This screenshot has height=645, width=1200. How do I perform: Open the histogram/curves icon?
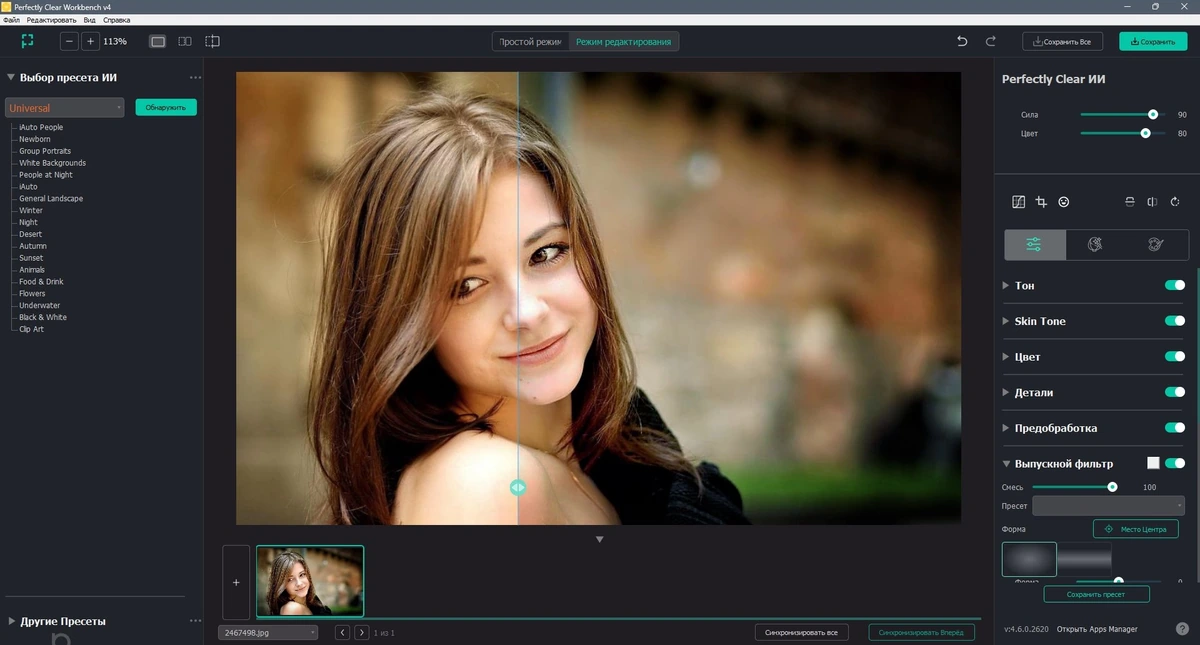[x=1018, y=202]
